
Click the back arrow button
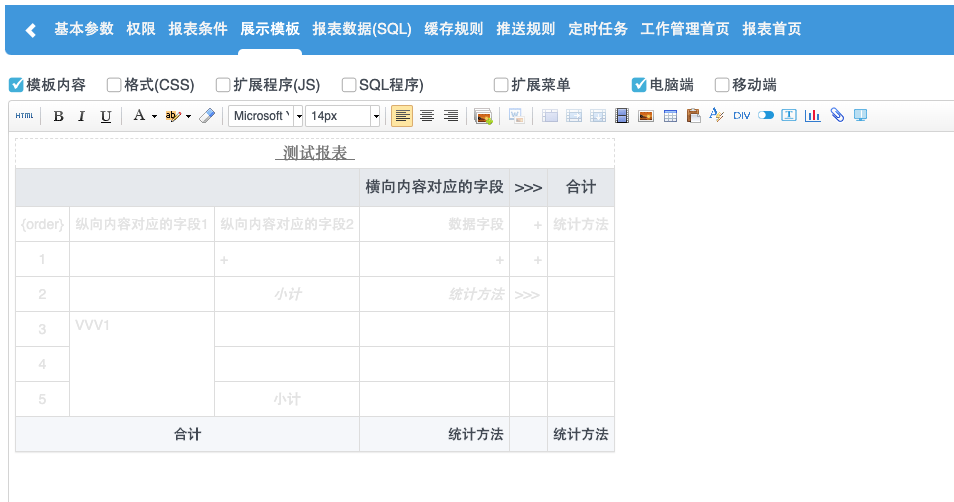coord(30,30)
